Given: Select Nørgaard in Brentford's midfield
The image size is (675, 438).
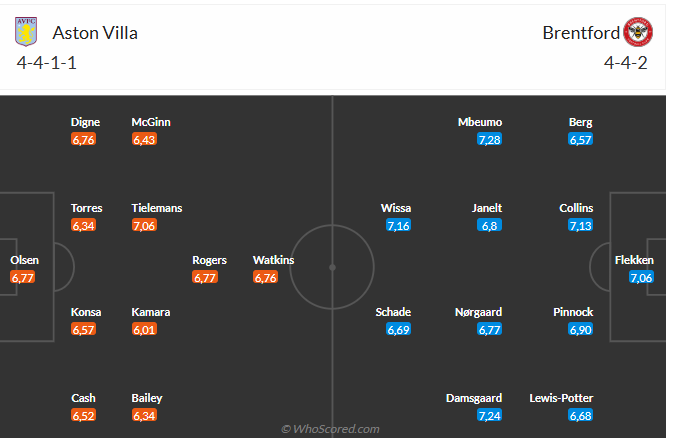Looking at the screenshot, I should click(x=478, y=312).
